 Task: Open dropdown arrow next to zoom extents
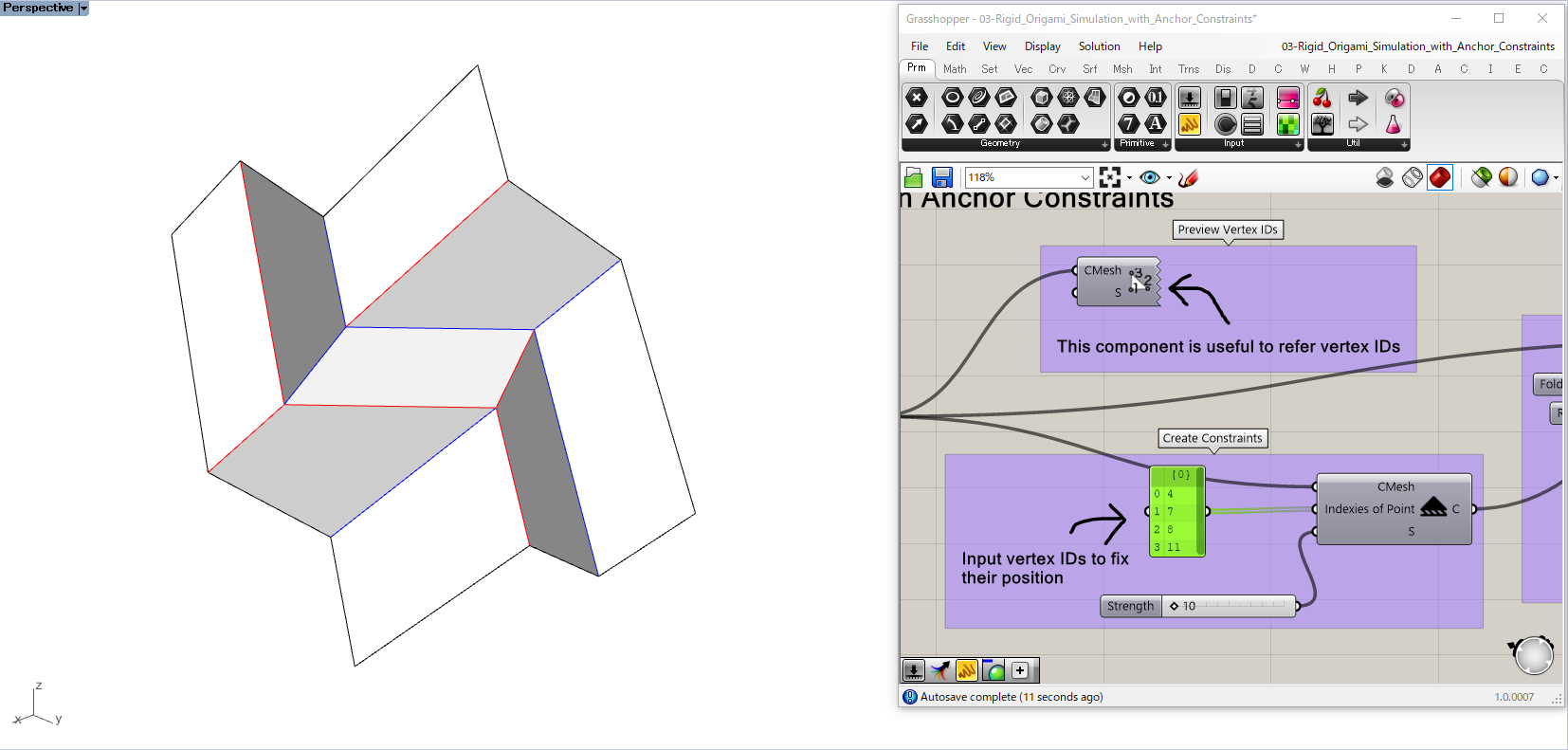(1129, 178)
